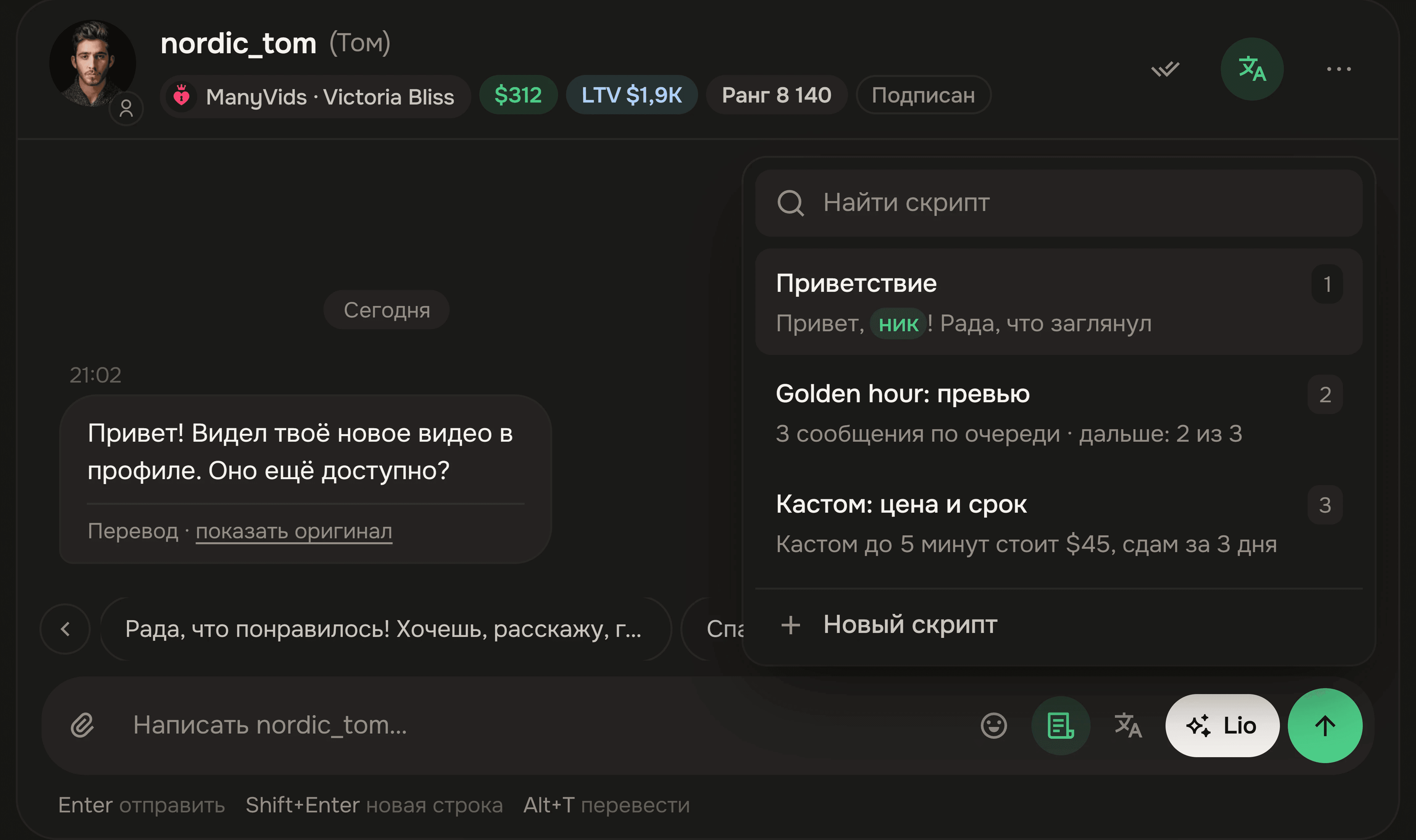Pick the Рада, что понравилось suggested reply

point(386,629)
